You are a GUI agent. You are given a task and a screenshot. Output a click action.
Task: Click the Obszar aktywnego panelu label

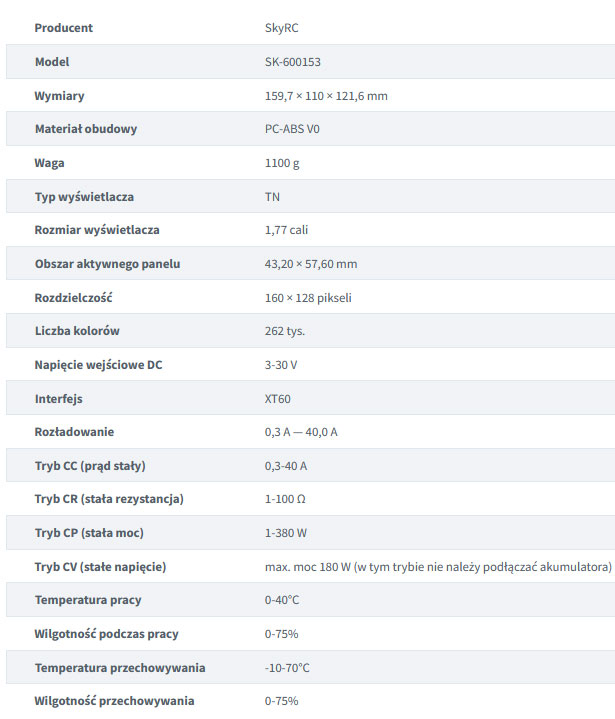point(107,264)
